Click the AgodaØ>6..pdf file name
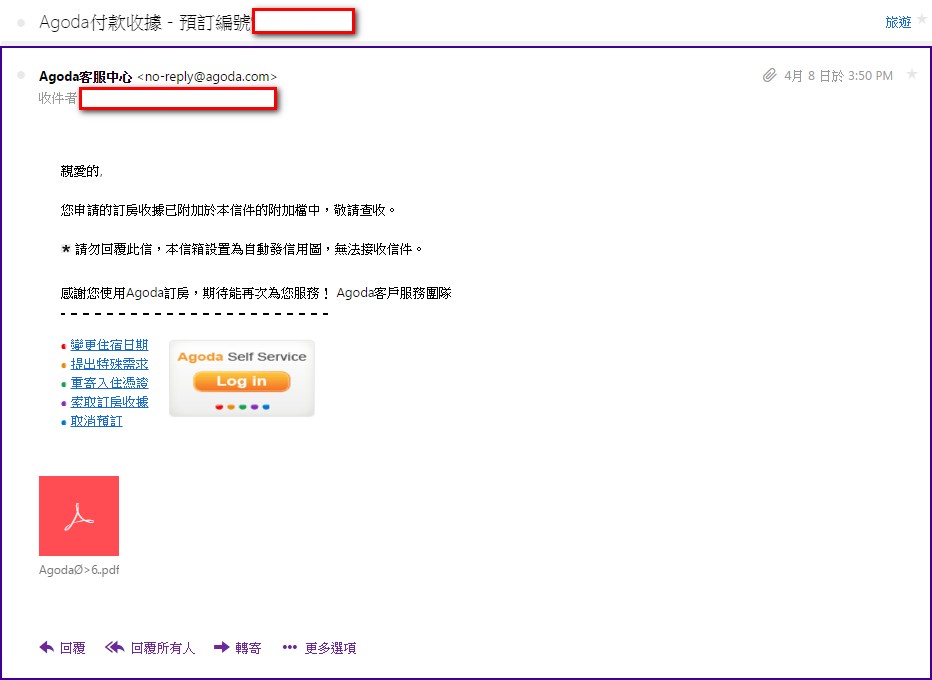 pyautogui.click(x=79, y=569)
